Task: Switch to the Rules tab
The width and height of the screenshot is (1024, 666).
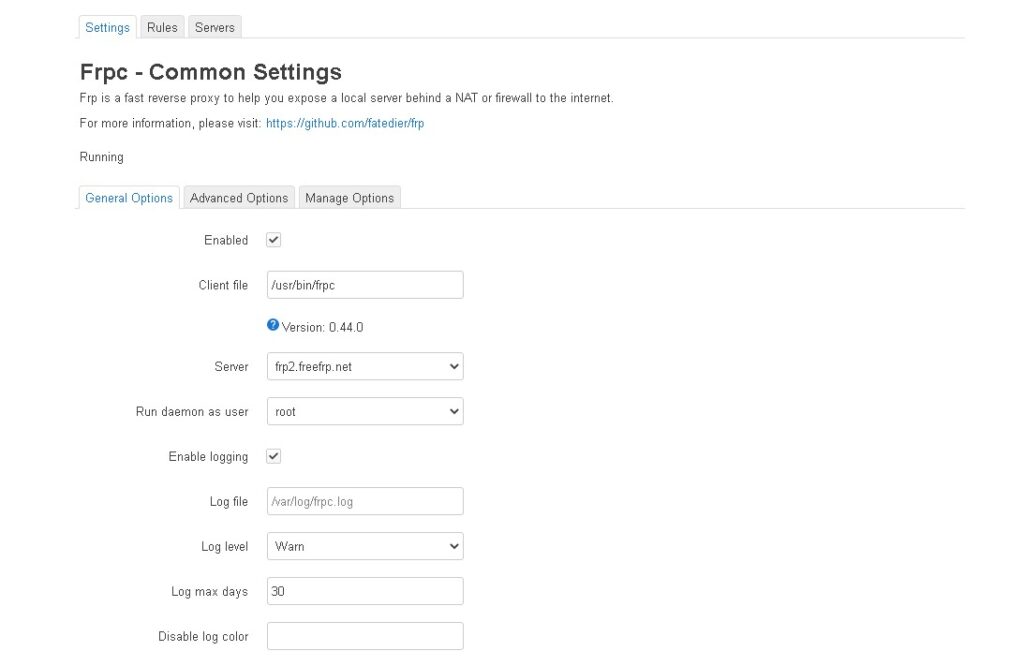Action: coord(162,27)
